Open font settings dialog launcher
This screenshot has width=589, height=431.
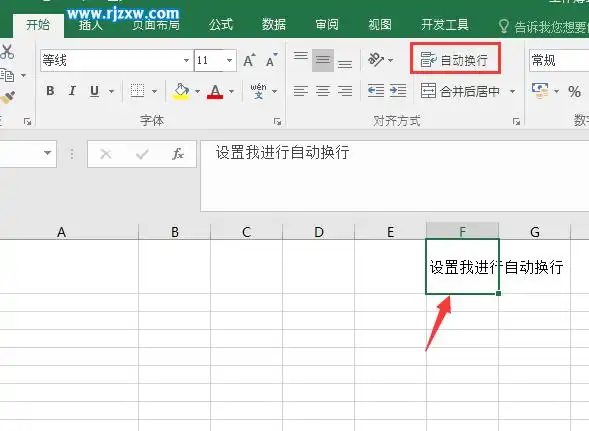[x=278, y=121]
